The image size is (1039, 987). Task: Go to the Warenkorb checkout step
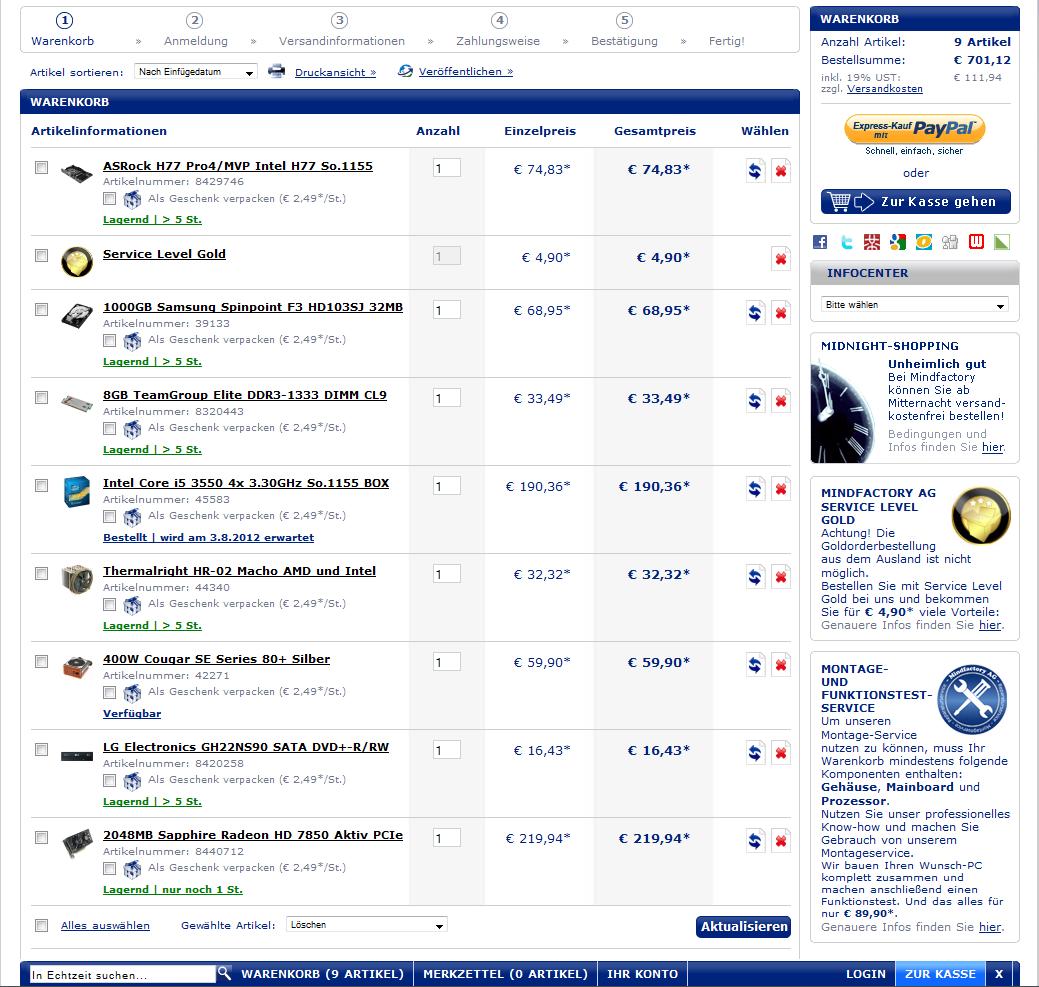63,30
